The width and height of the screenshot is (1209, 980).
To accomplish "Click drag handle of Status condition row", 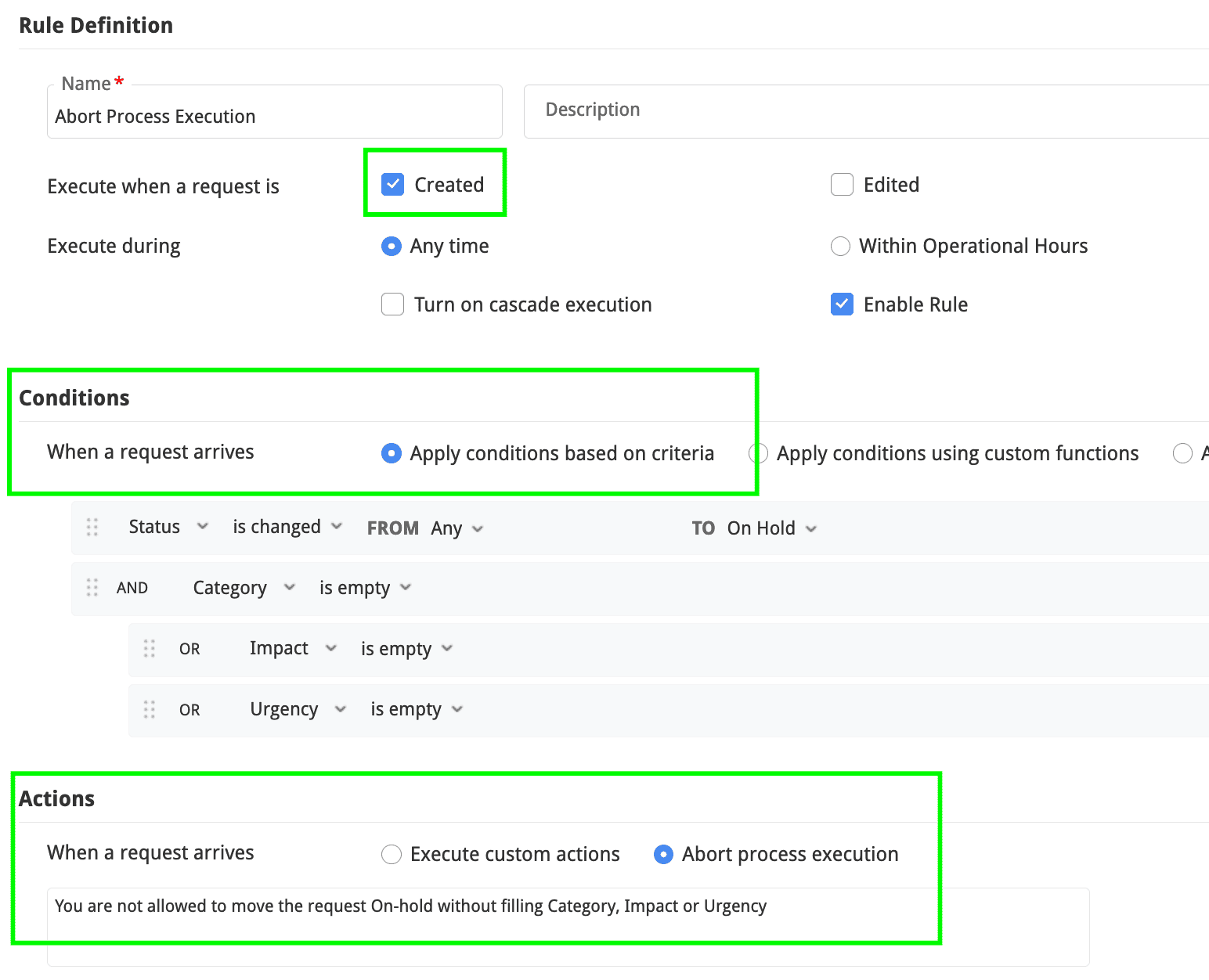I will point(92,528).
